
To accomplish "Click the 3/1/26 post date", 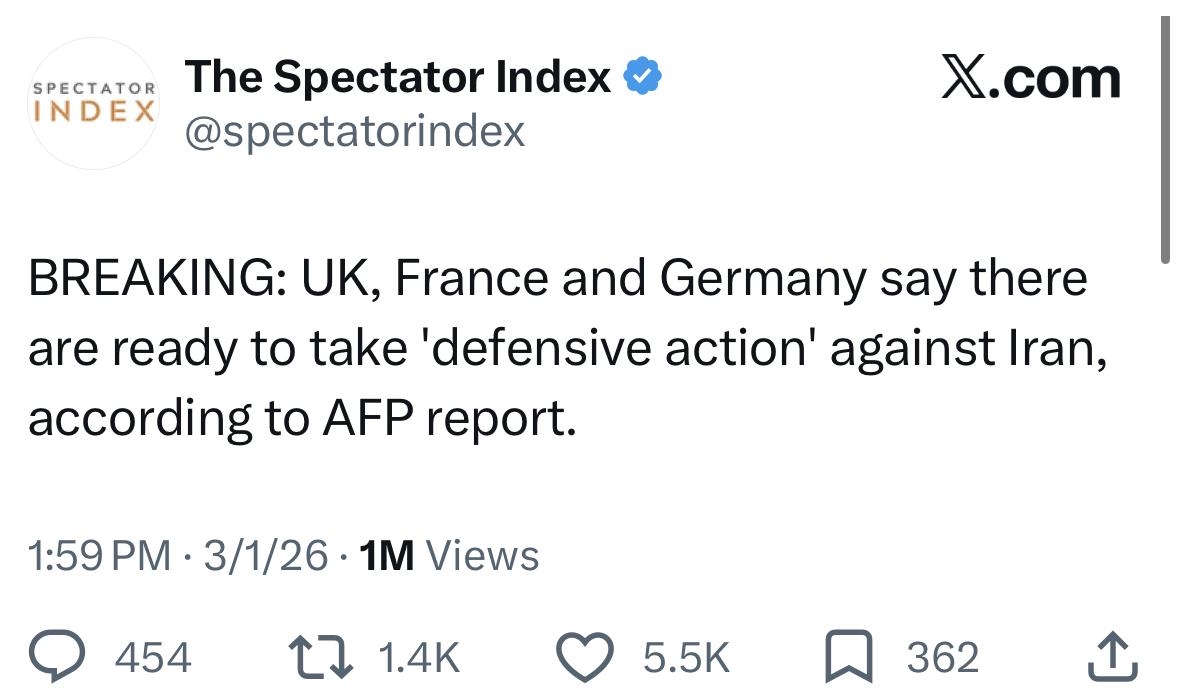I will pos(265,555).
